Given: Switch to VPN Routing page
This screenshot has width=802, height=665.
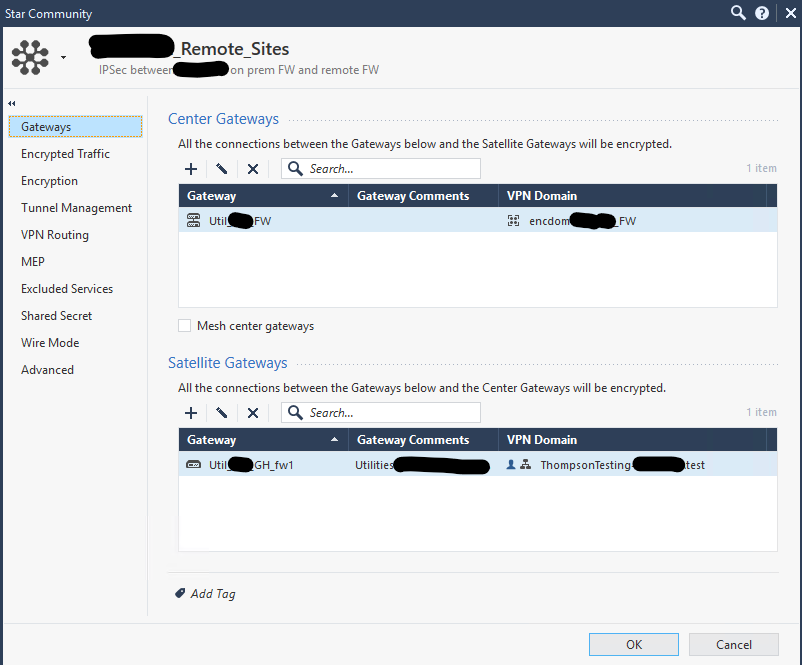Looking at the screenshot, I should [55, 235].
